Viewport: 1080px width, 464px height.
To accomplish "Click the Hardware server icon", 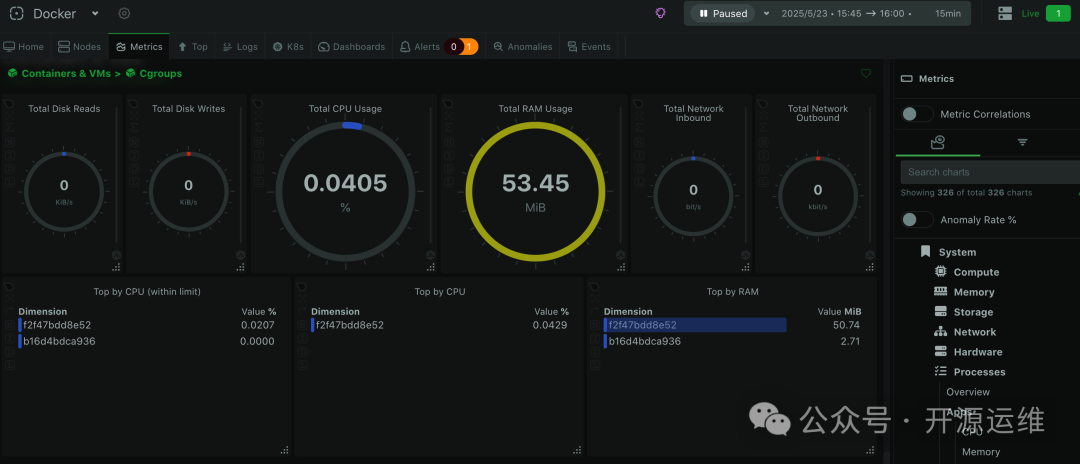I will tap(940, 352).
